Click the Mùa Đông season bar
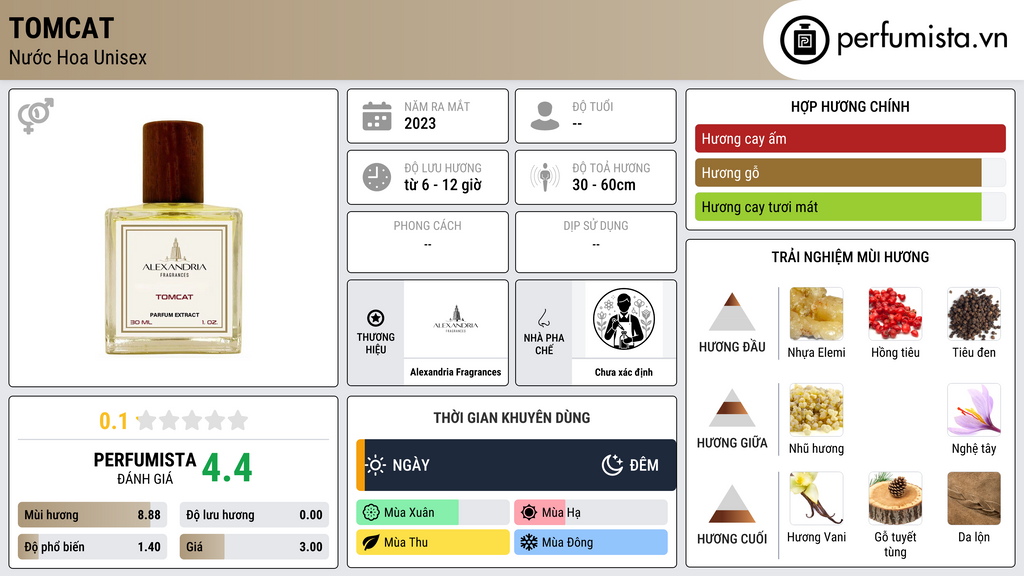 click(591, 542)
